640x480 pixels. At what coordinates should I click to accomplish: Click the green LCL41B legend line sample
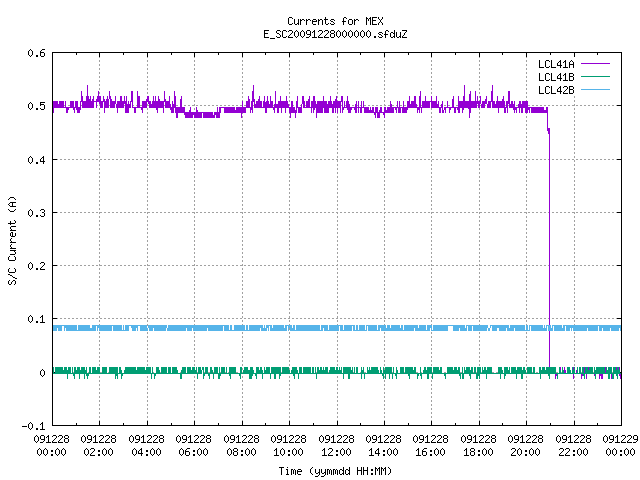tap(595, 77)
